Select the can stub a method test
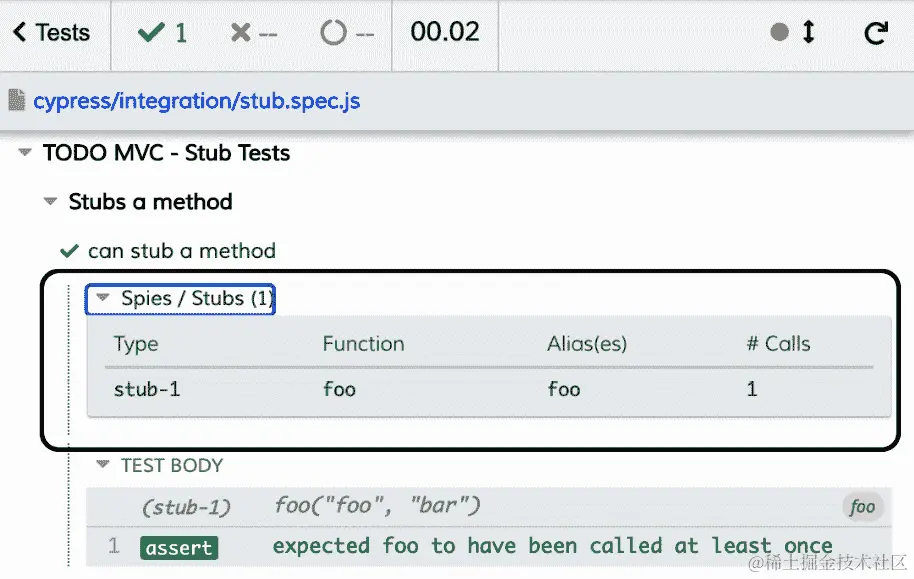 click(x=181, y=251)
